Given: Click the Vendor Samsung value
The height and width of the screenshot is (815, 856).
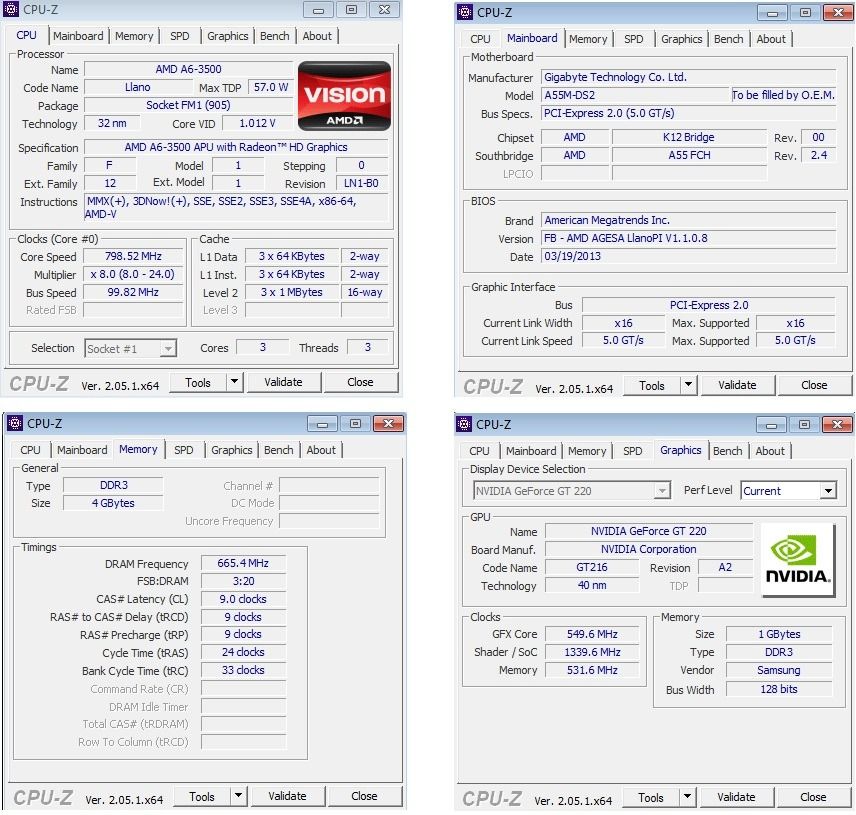Looking at the screenshot, I should pos(779,670).
